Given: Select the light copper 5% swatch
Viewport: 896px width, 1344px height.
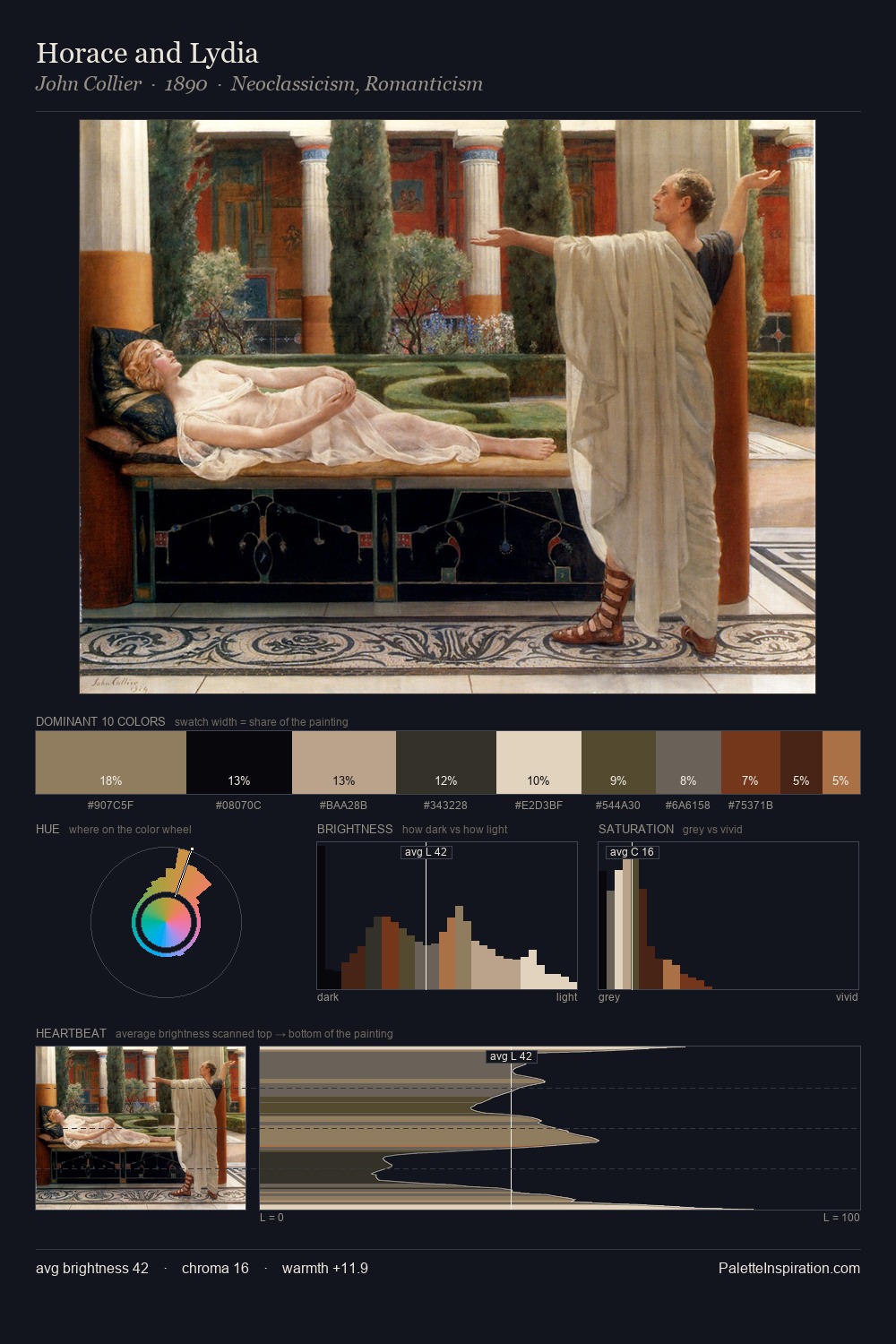Looking at the screenshot, I should click(840, 762).
